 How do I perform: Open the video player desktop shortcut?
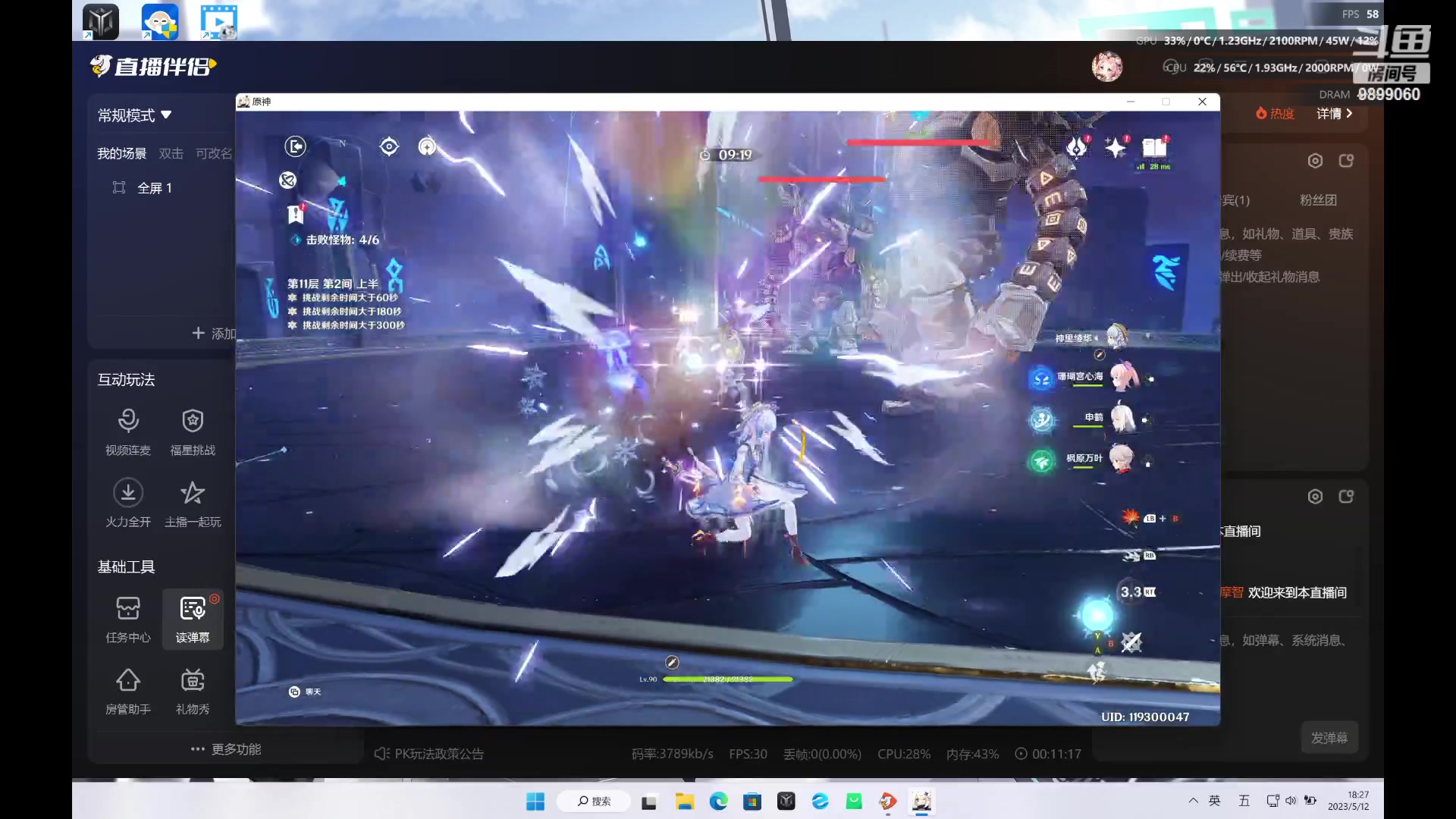click(219, 21)
